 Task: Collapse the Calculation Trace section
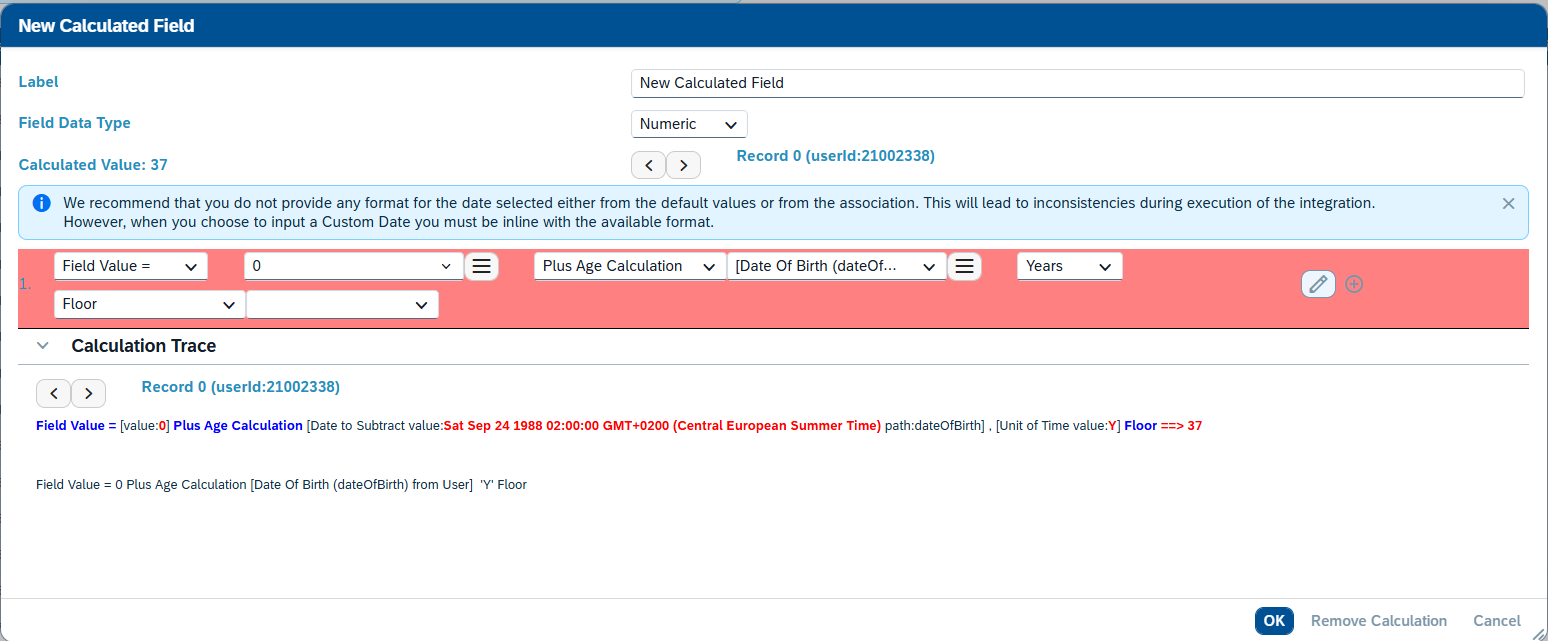pos(43,346)
